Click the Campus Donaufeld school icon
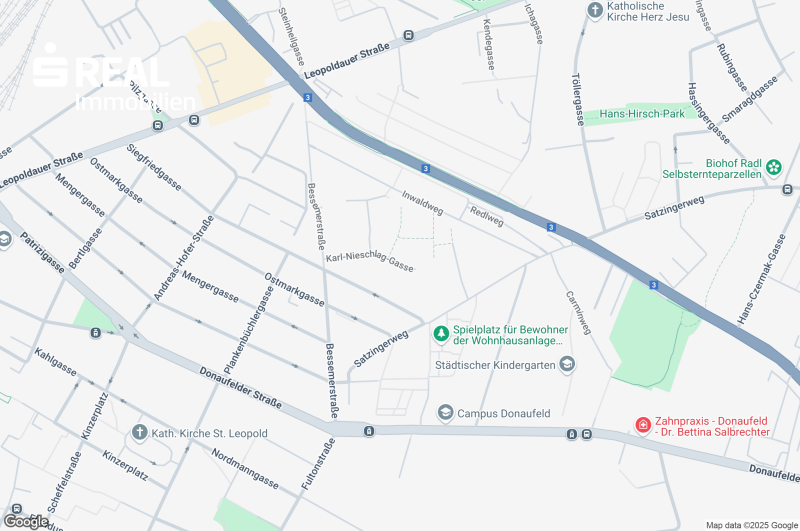The image size is (800, 531). 445,412
